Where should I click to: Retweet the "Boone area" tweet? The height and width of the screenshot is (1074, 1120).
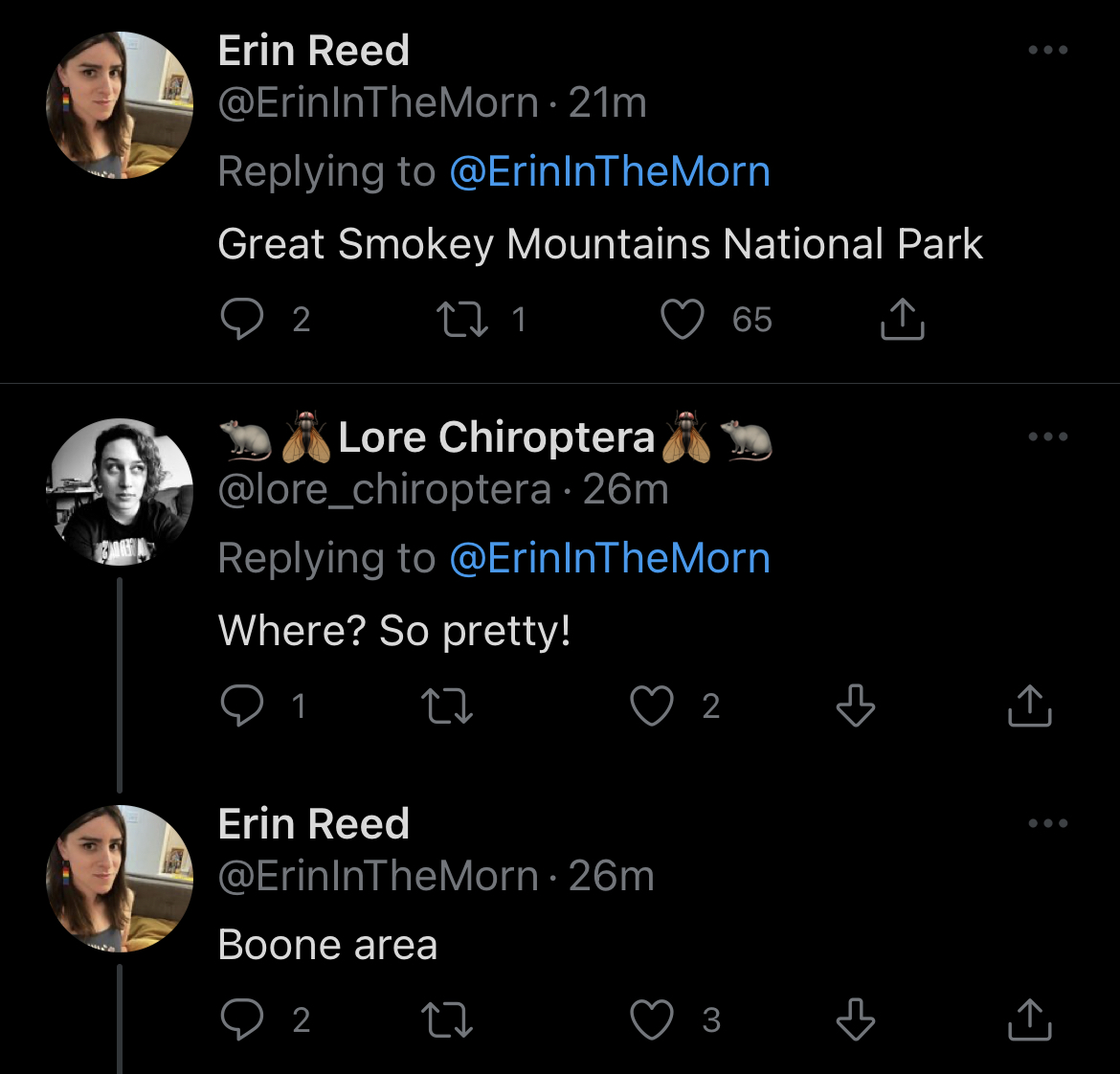coord(447,1020)
